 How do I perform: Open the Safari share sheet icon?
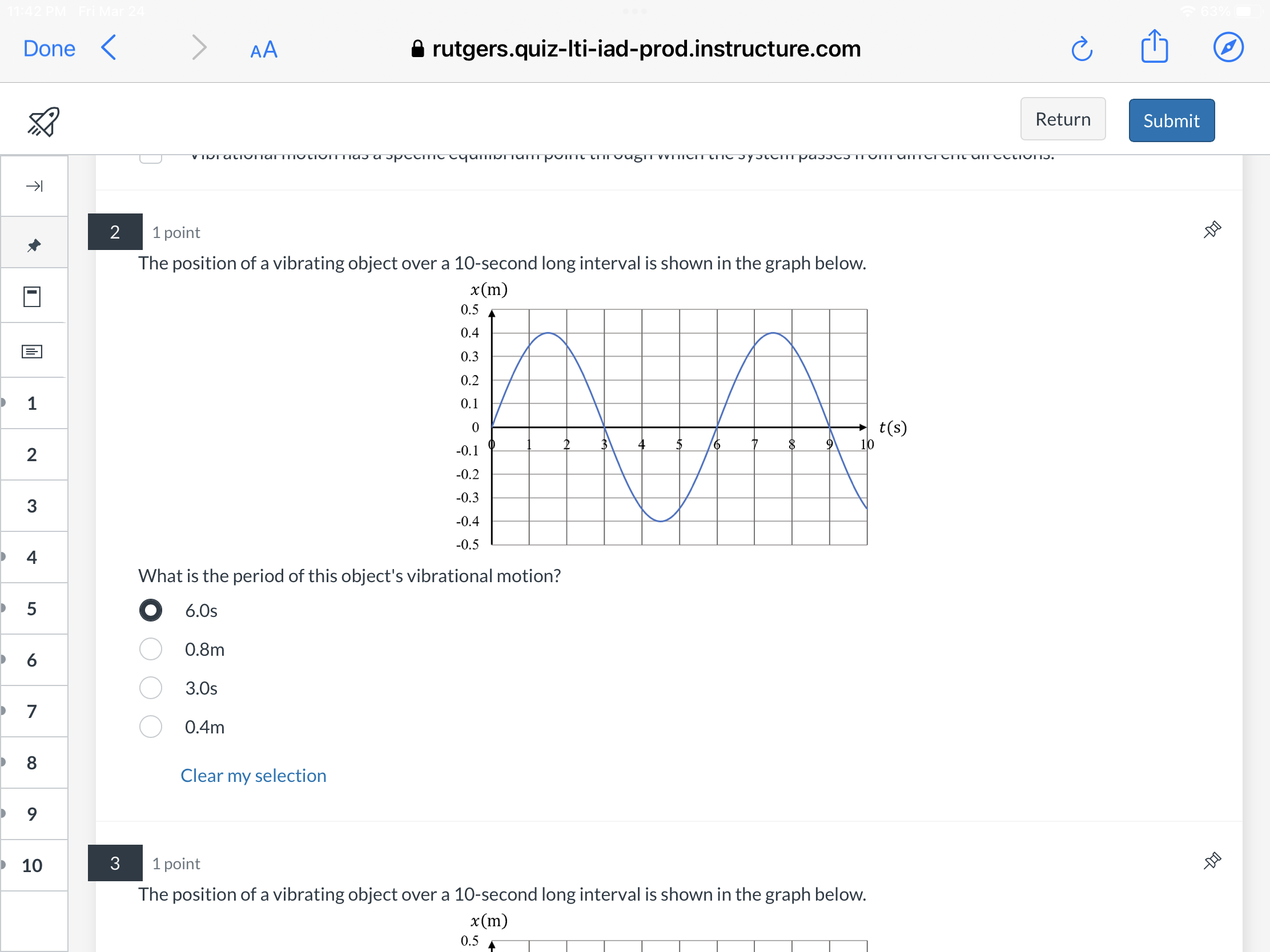click(x=1155, y=47)
